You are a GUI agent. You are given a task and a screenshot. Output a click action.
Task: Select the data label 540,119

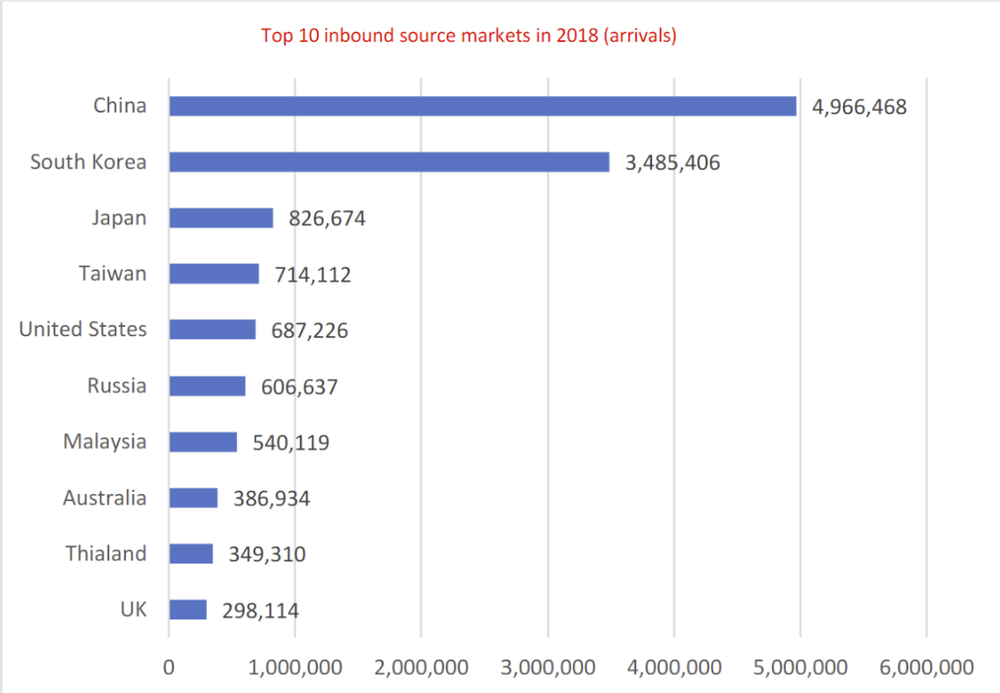tap(291, 442)
